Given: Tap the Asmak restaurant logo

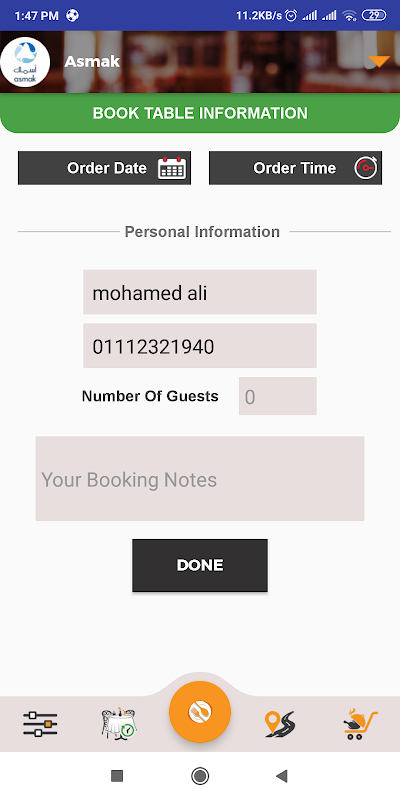Looking at the screenshot, I should [26, 62].
